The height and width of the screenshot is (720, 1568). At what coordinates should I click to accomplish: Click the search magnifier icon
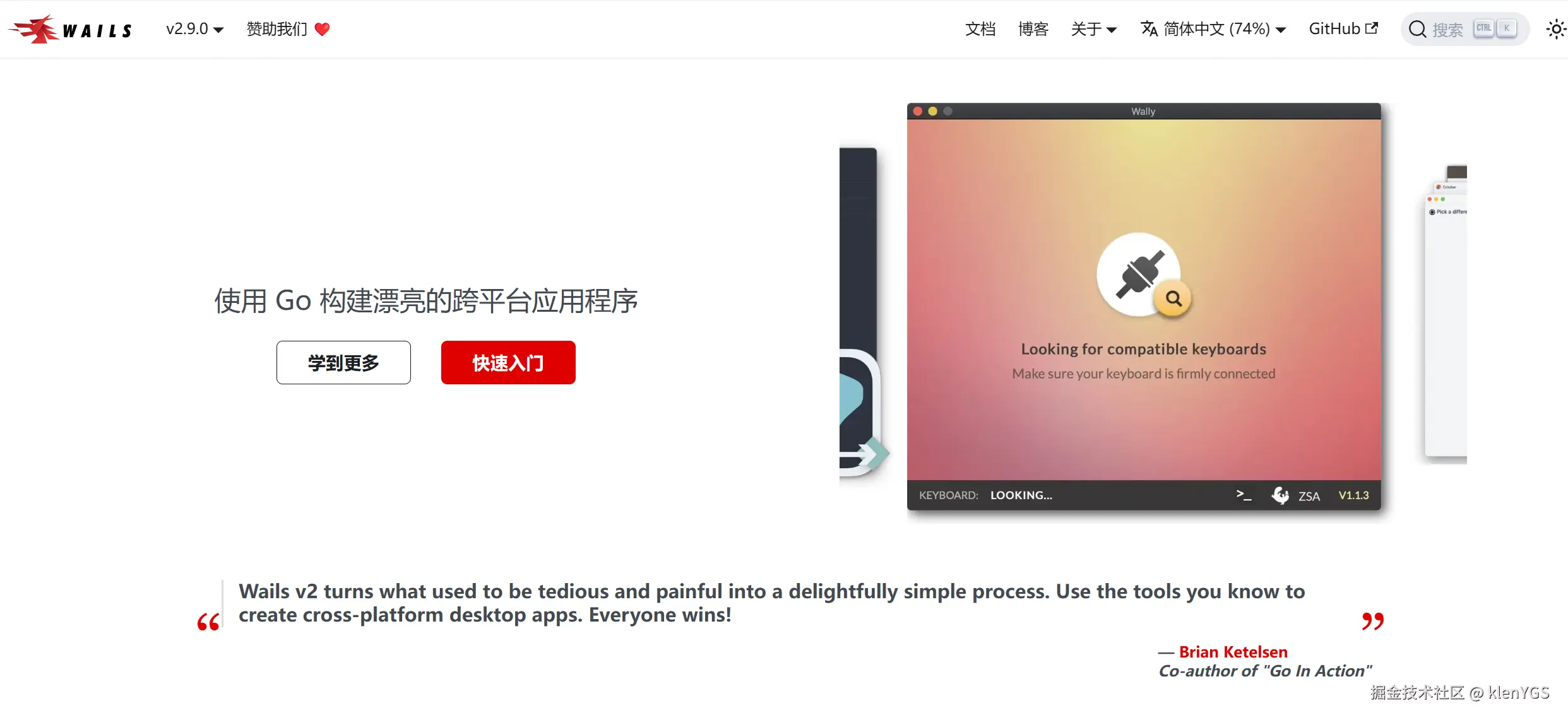click(1418, 29)
